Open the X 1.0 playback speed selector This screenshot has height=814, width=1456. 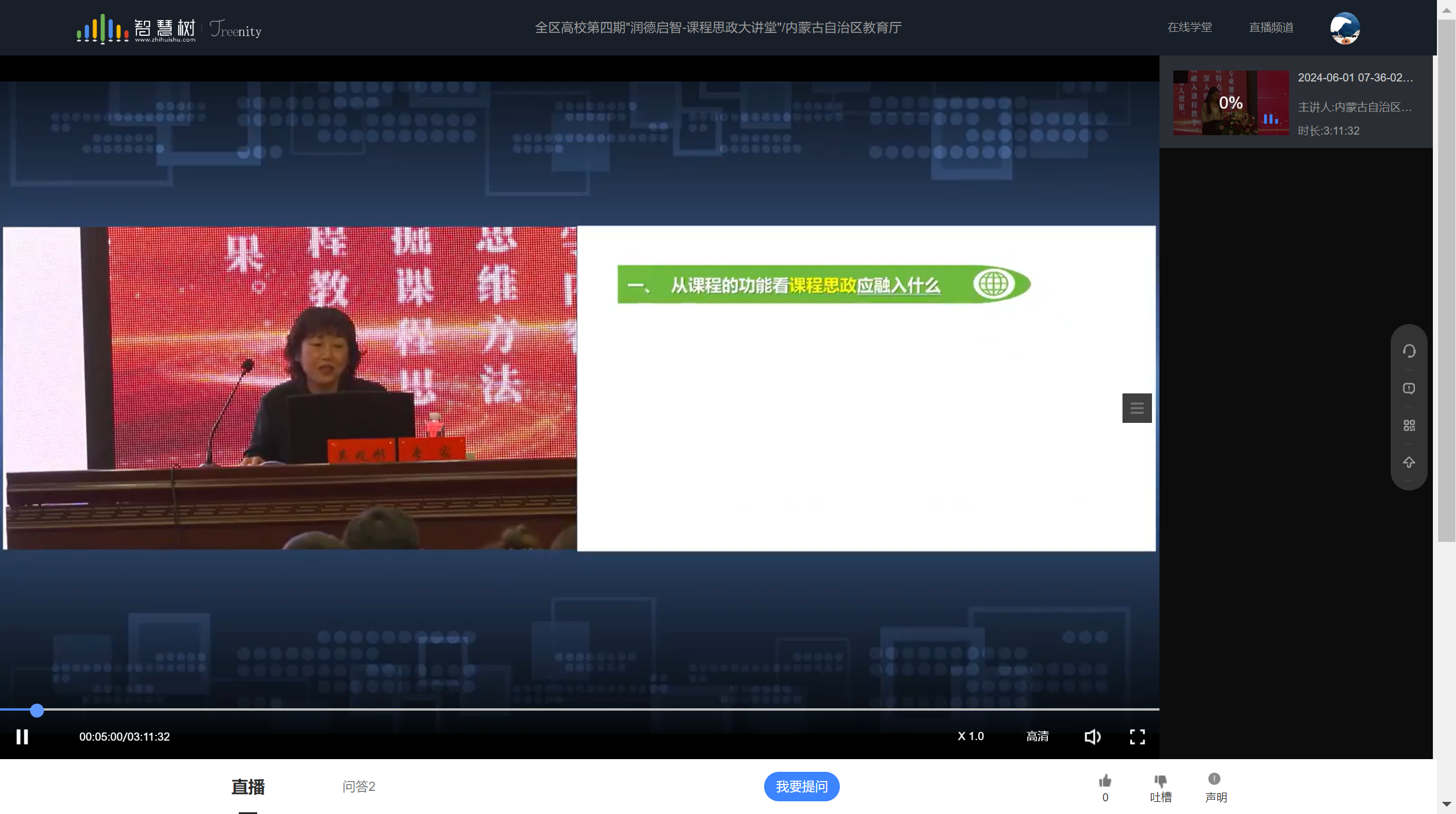click(x=970, y=737)
